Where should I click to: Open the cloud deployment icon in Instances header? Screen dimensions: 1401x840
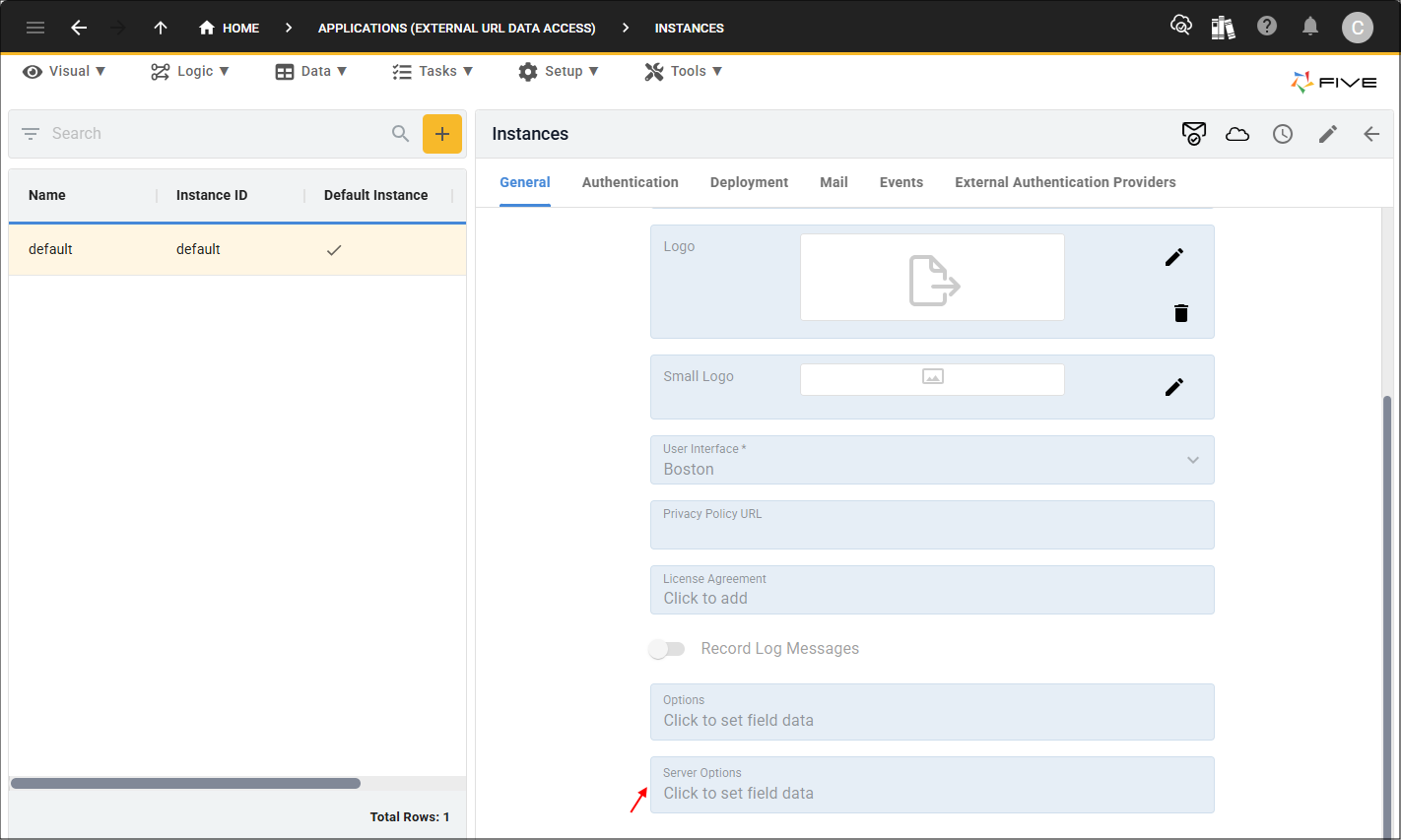point(1237,133)
